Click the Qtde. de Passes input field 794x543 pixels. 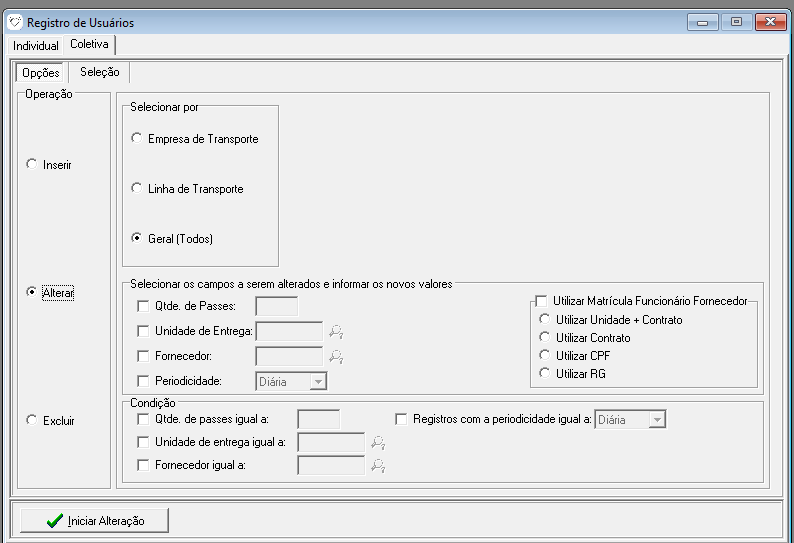276,307
